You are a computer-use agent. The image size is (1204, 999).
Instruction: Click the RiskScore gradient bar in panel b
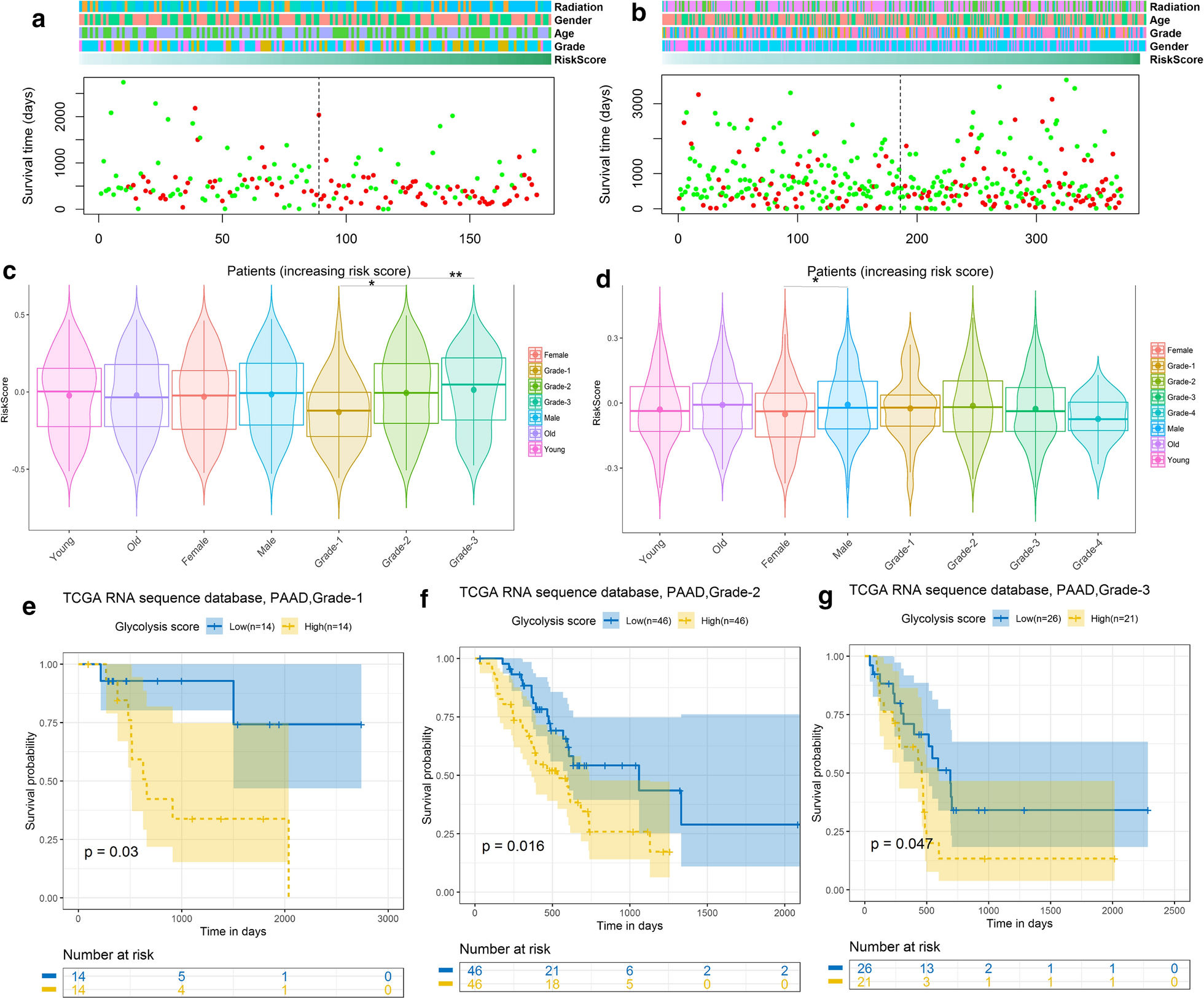[901, 59]
